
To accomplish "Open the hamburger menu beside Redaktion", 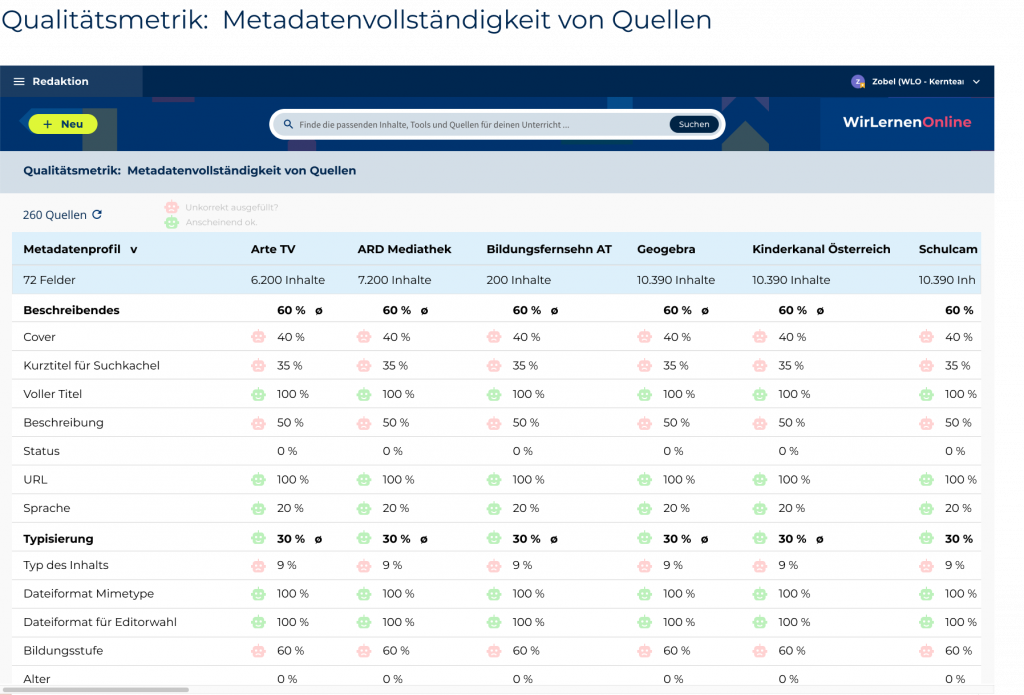I will (19, 82).
